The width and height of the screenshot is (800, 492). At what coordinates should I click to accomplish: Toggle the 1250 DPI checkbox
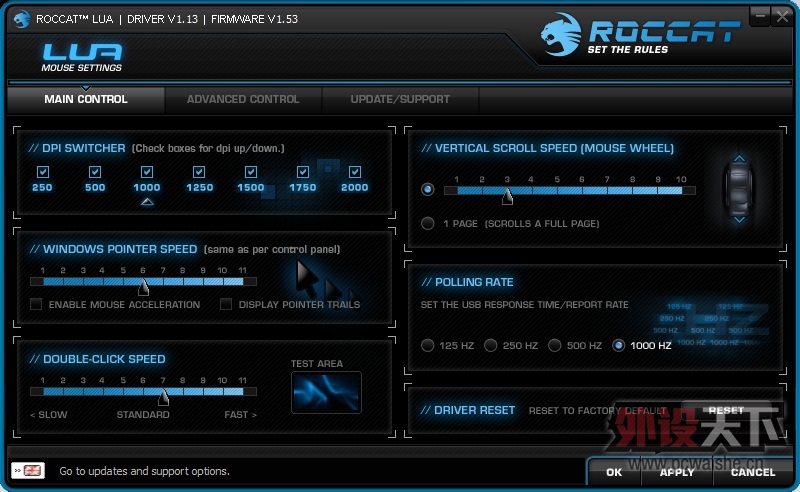pyautogui.click(x=199, y=172)
